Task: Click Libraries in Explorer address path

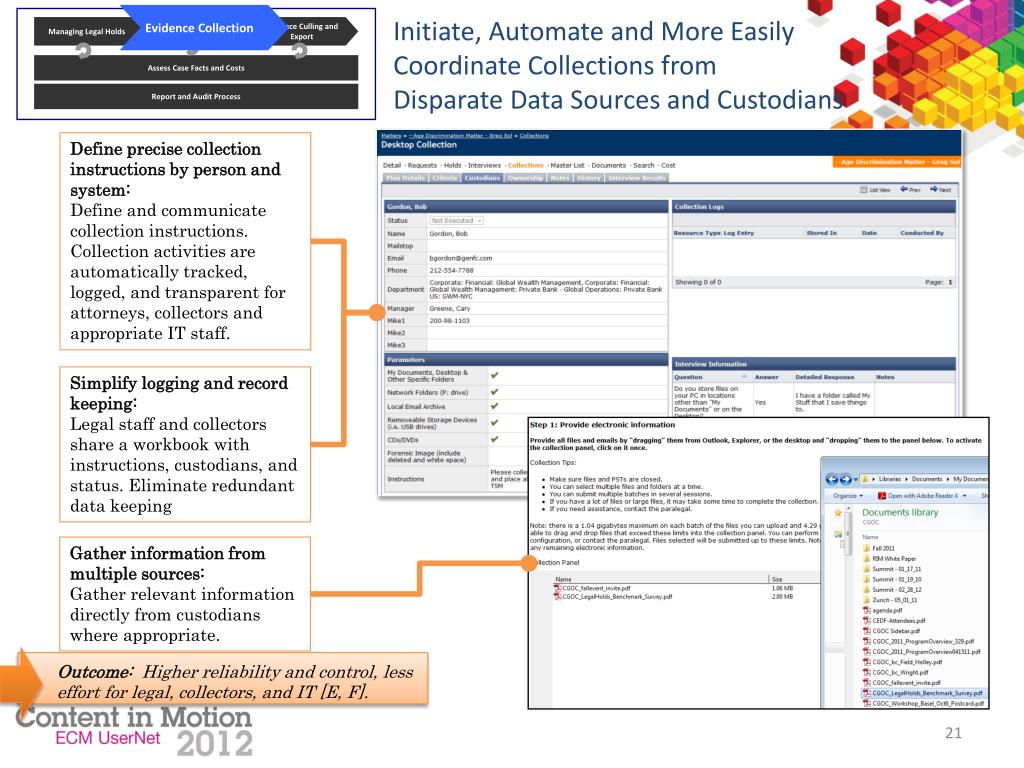Action: tap(889, 479)
